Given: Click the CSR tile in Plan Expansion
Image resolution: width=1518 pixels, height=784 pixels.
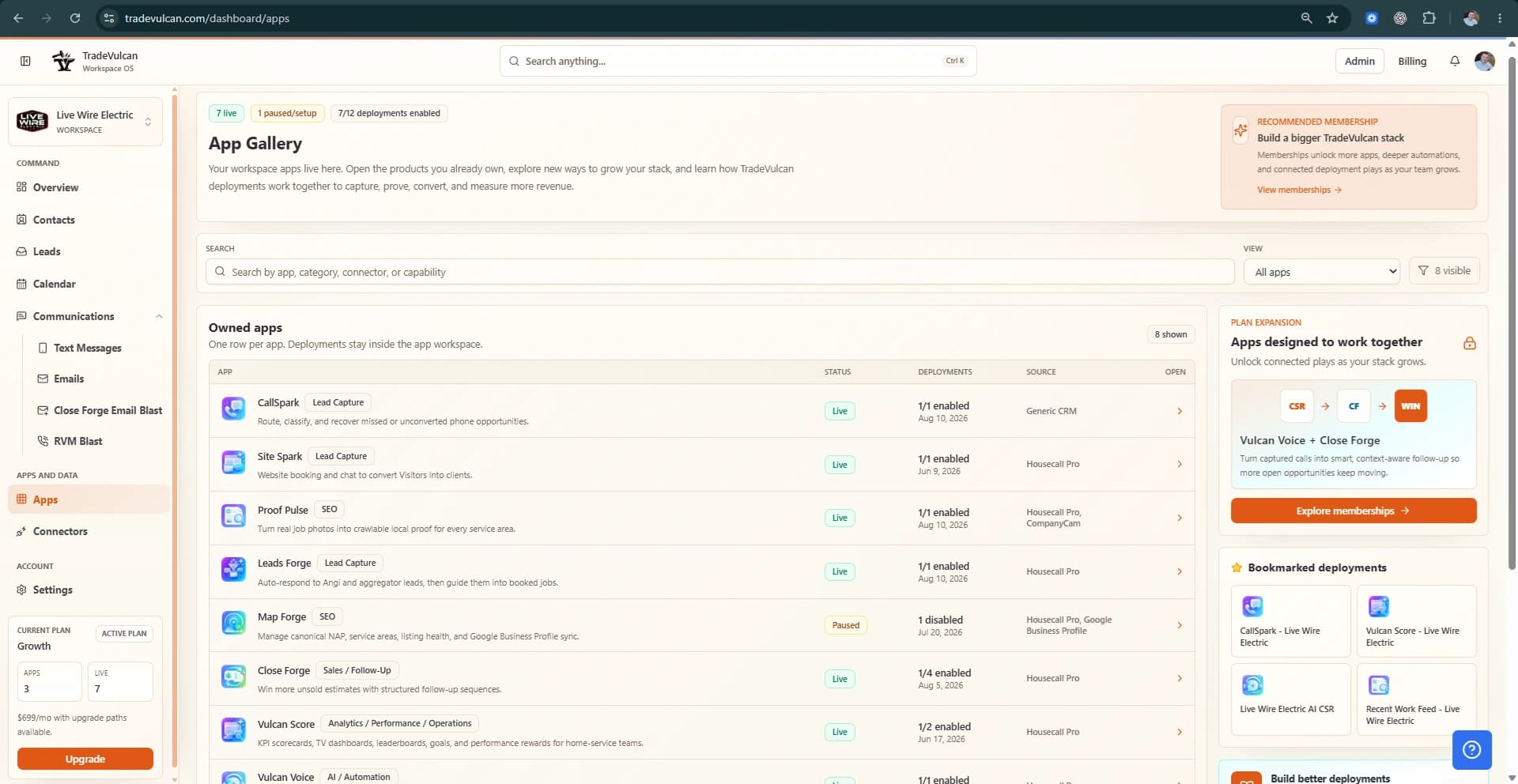Looking at the screenshot, I should [1297, 406].
